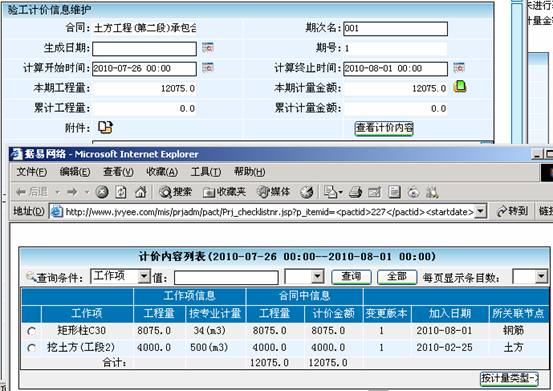Open the 工具(T) menu
This screenshot has width=553, height=391.
coord(206,172)
